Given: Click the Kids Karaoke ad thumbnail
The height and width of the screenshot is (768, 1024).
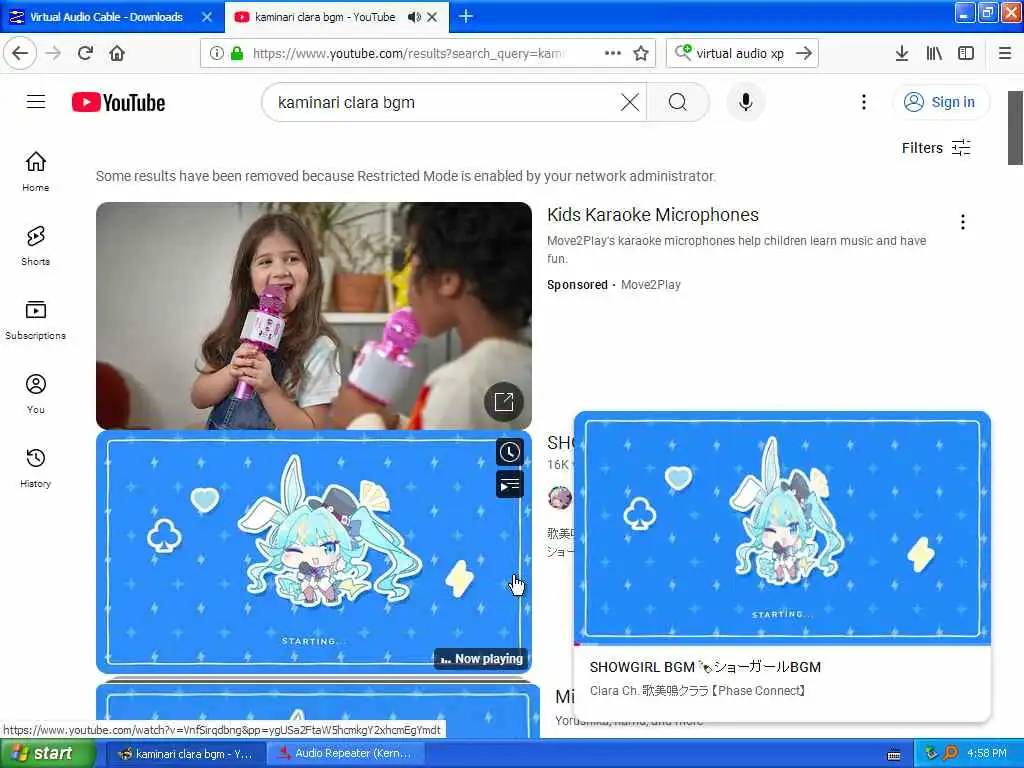Looking at the screenshot, I should pos(313,315).
